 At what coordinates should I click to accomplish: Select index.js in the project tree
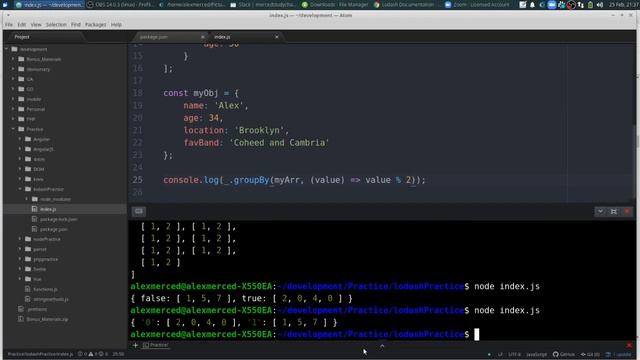coord(48,209)
